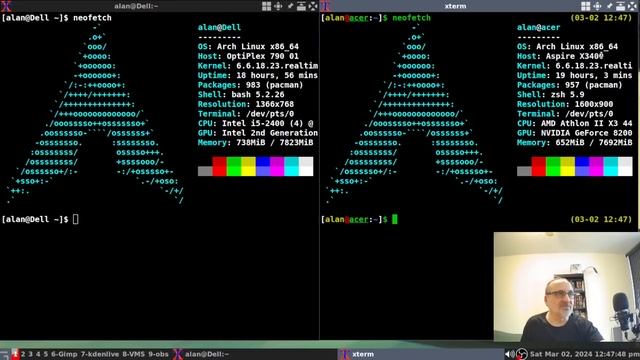
Task: Click the green color block in alan@Dell neofetch
Action: tap(234, 166)
